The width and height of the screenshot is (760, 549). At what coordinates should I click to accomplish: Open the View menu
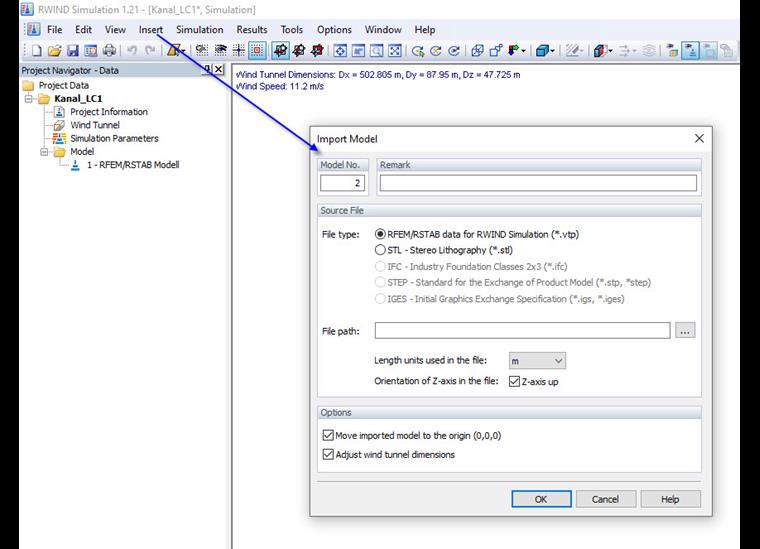[115, 30]
